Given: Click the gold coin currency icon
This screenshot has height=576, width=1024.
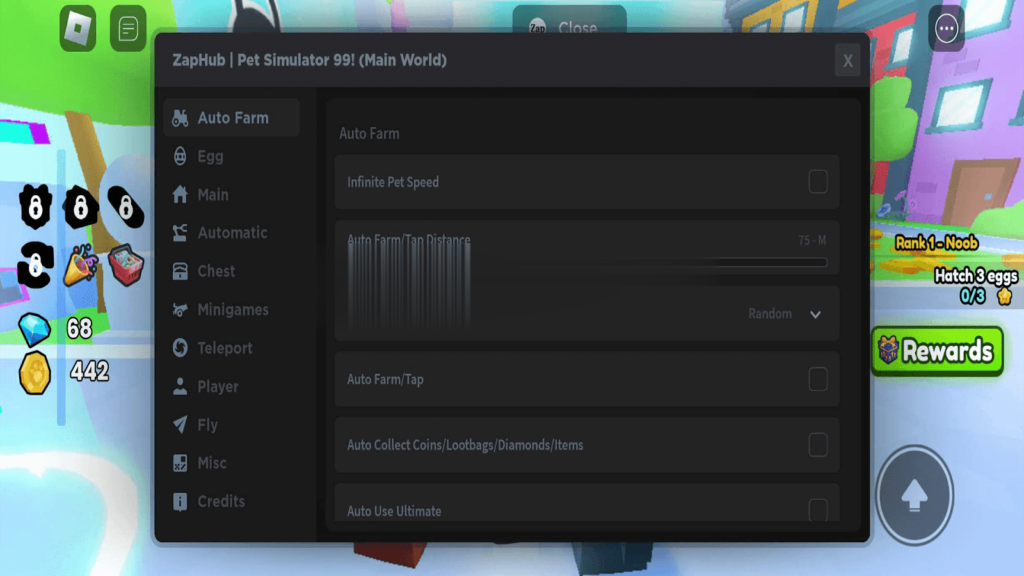Looking at the screenshot, I should (x=35, y=373).
